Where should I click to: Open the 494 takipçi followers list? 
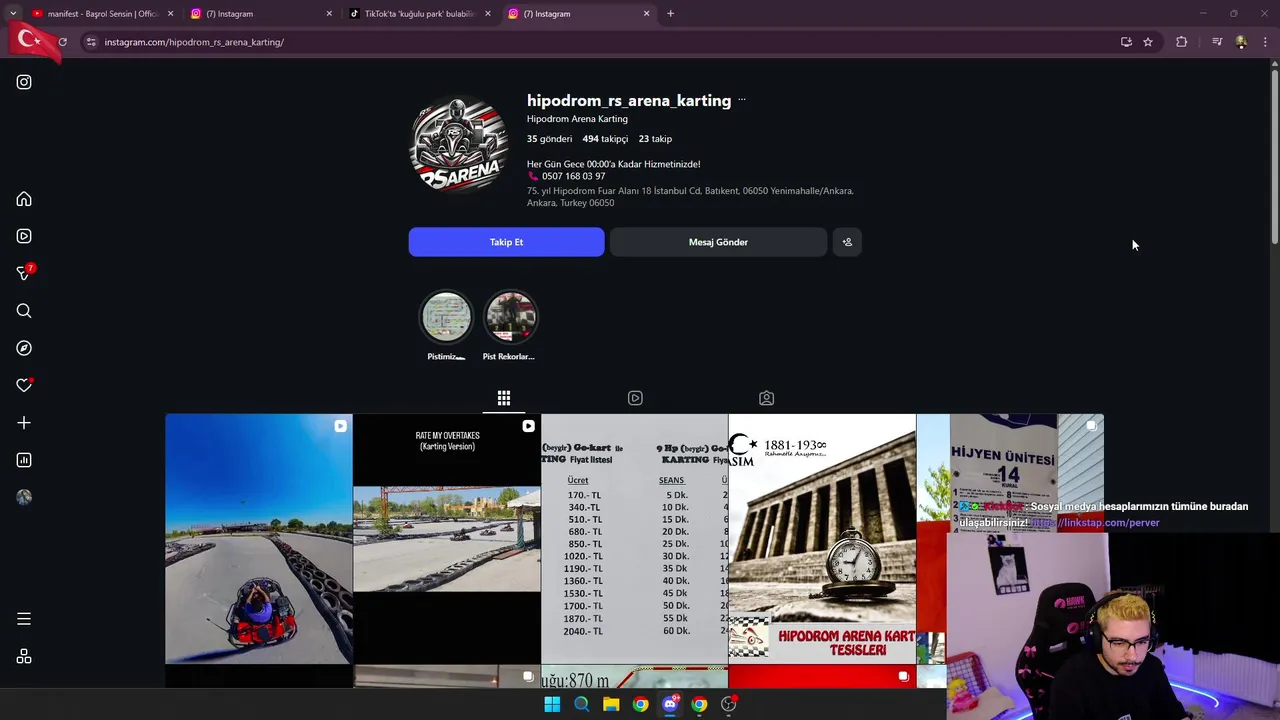(x=605, y=139)
